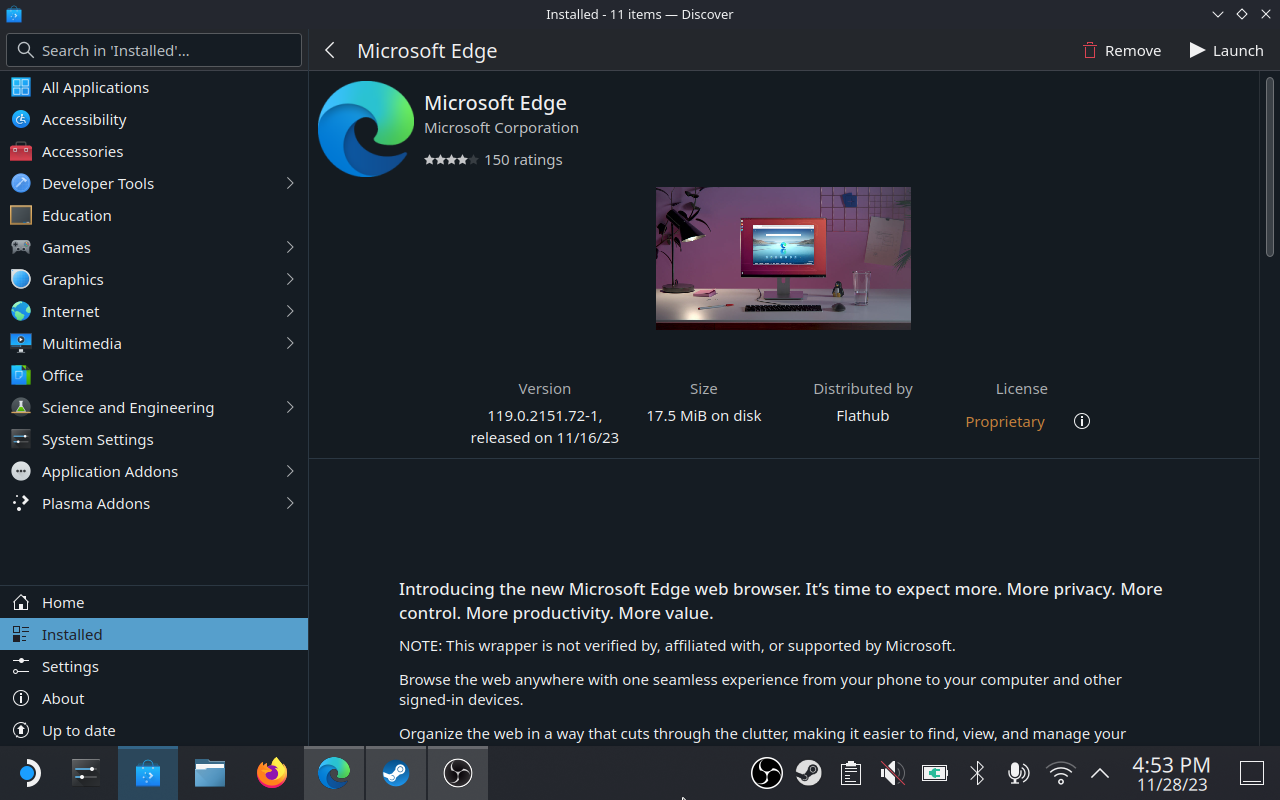Launch Firefox from the taskbar

[272, 773]
